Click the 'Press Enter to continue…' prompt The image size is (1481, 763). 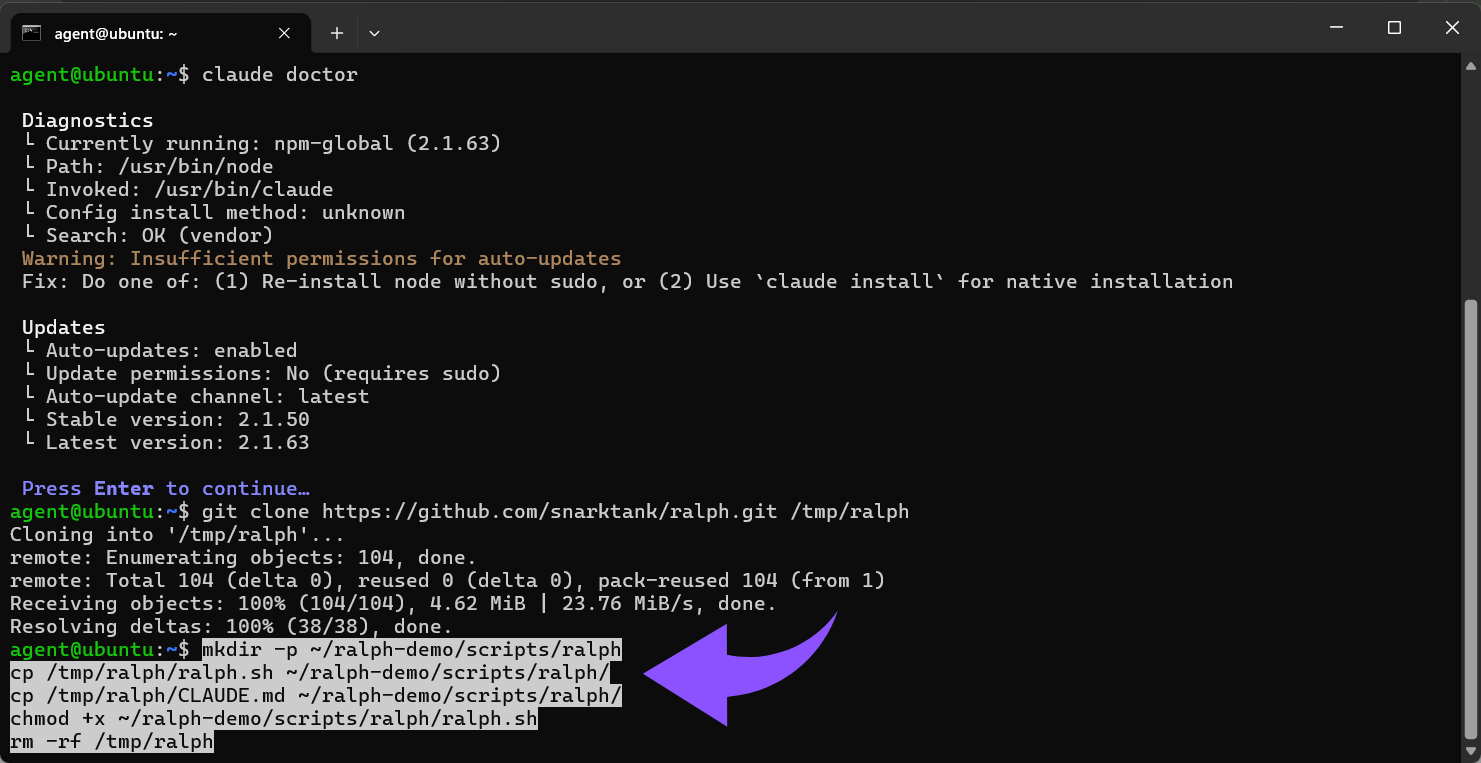coord(165,489)
